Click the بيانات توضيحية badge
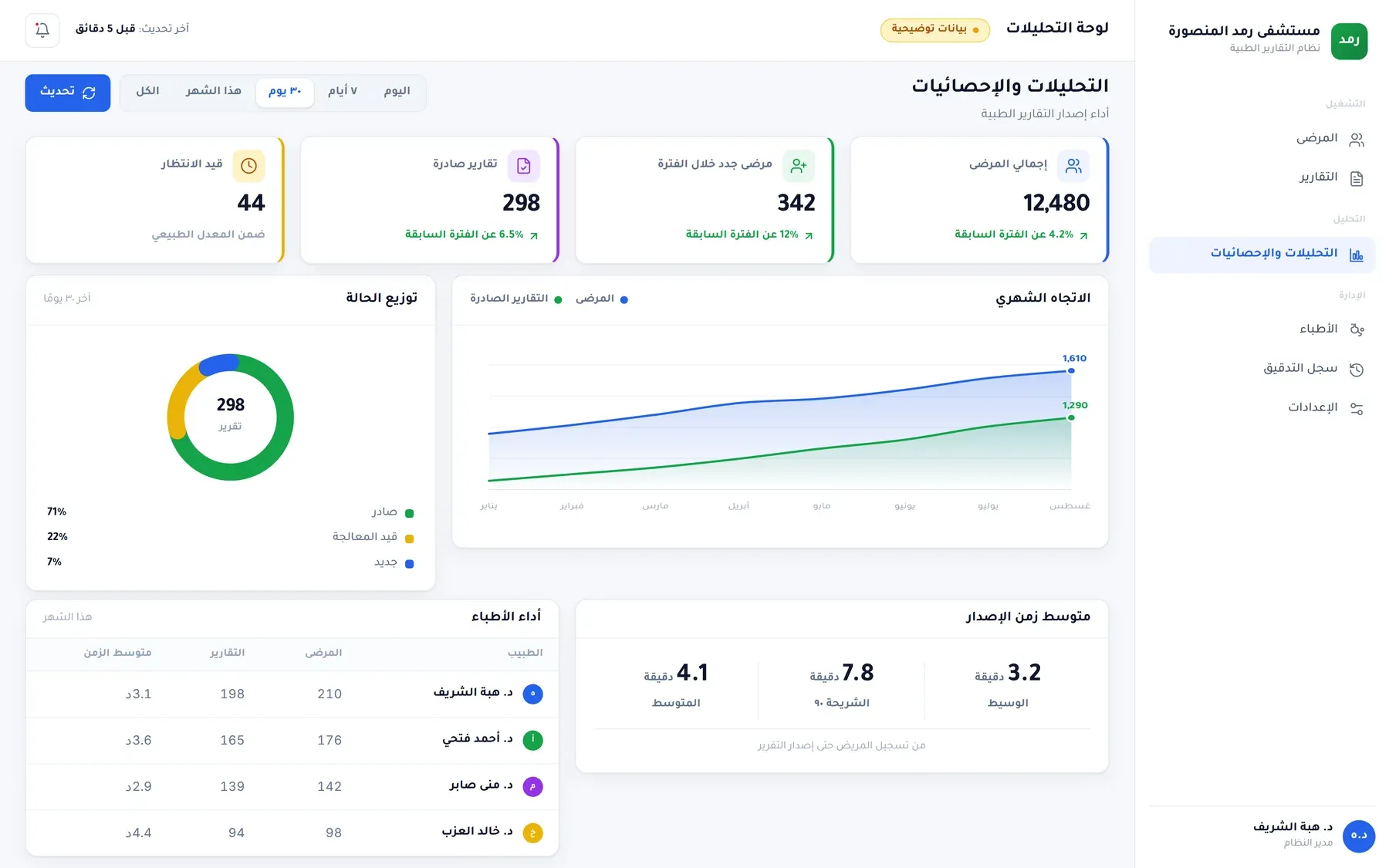This screenshot has width=1389, height=868. point(935,29)
